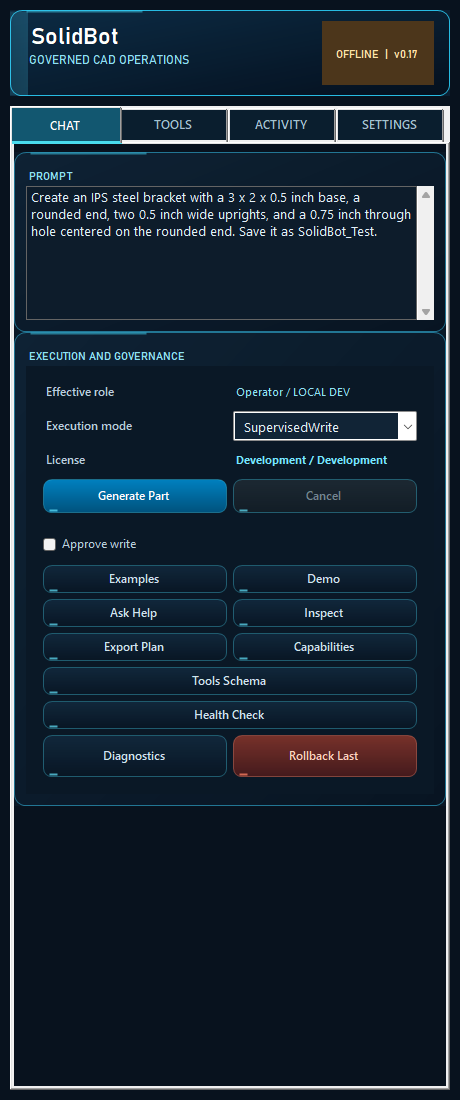Open the SETTINGS tab

pyautogui.click(x=389, y=125)
